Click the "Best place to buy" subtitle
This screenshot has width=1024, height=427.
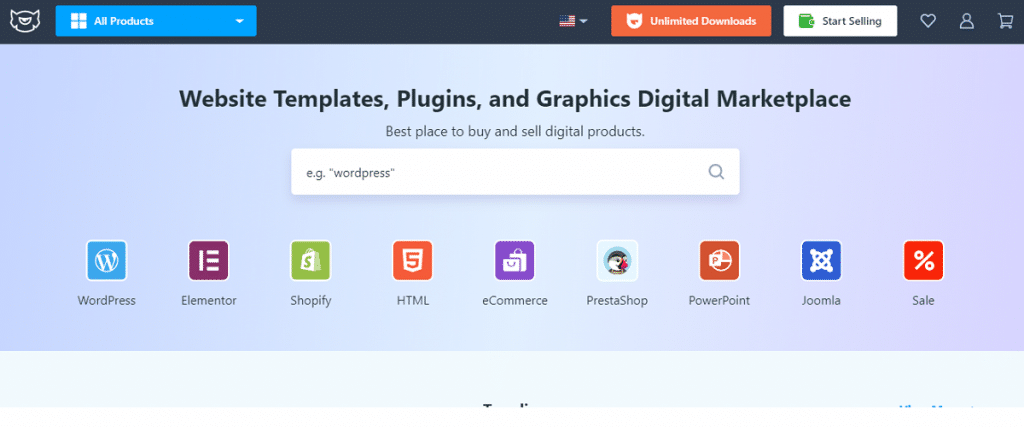pos(515,131)
